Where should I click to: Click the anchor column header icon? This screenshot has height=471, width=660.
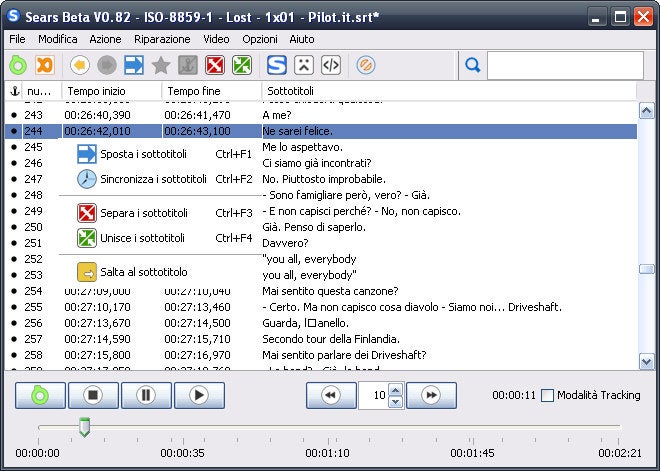click(15, 91)
